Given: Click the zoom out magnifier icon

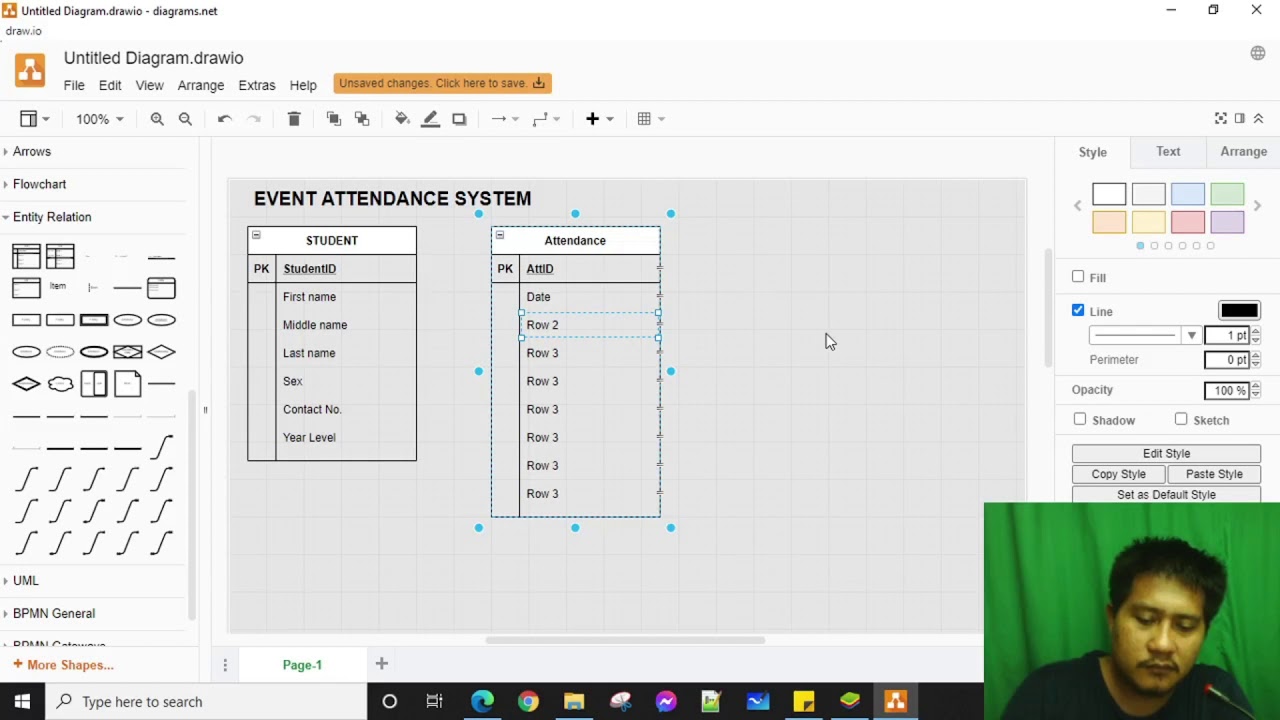Looking at the screenshot, I should [185, 119].
